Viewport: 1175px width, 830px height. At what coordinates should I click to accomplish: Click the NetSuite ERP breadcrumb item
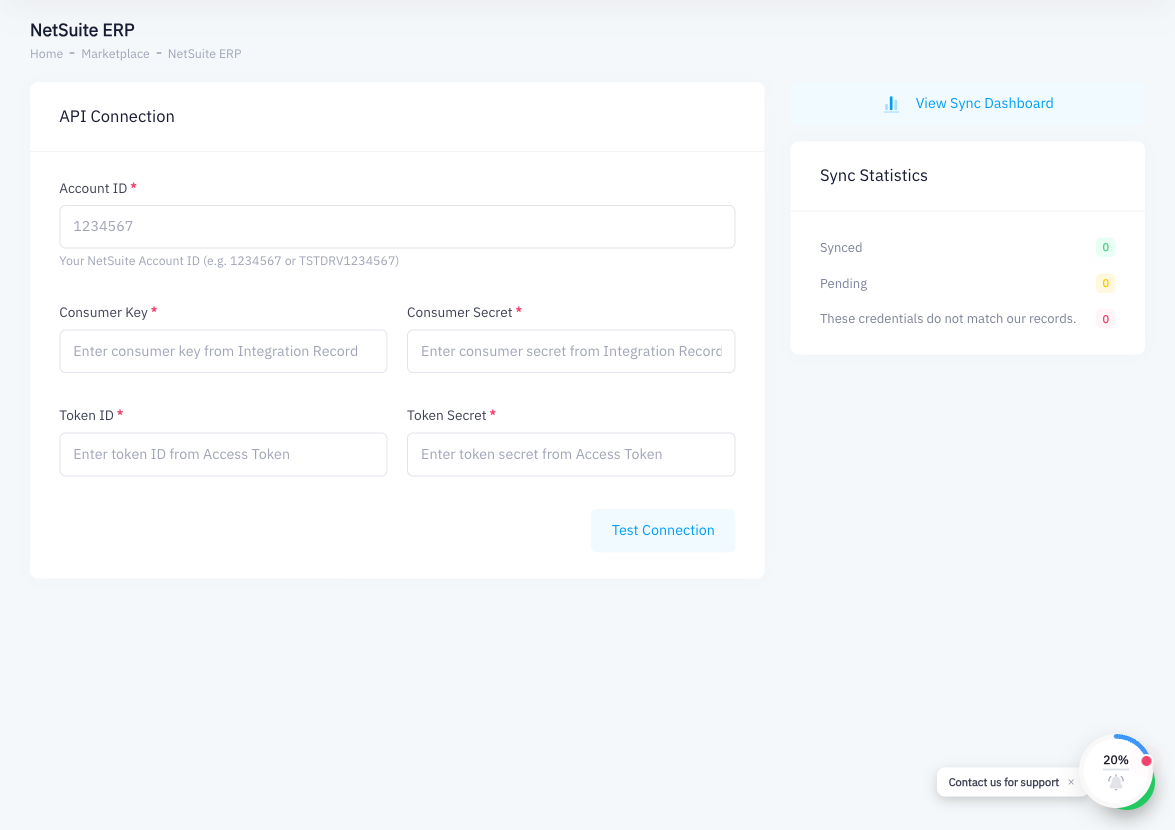(205, 54)
